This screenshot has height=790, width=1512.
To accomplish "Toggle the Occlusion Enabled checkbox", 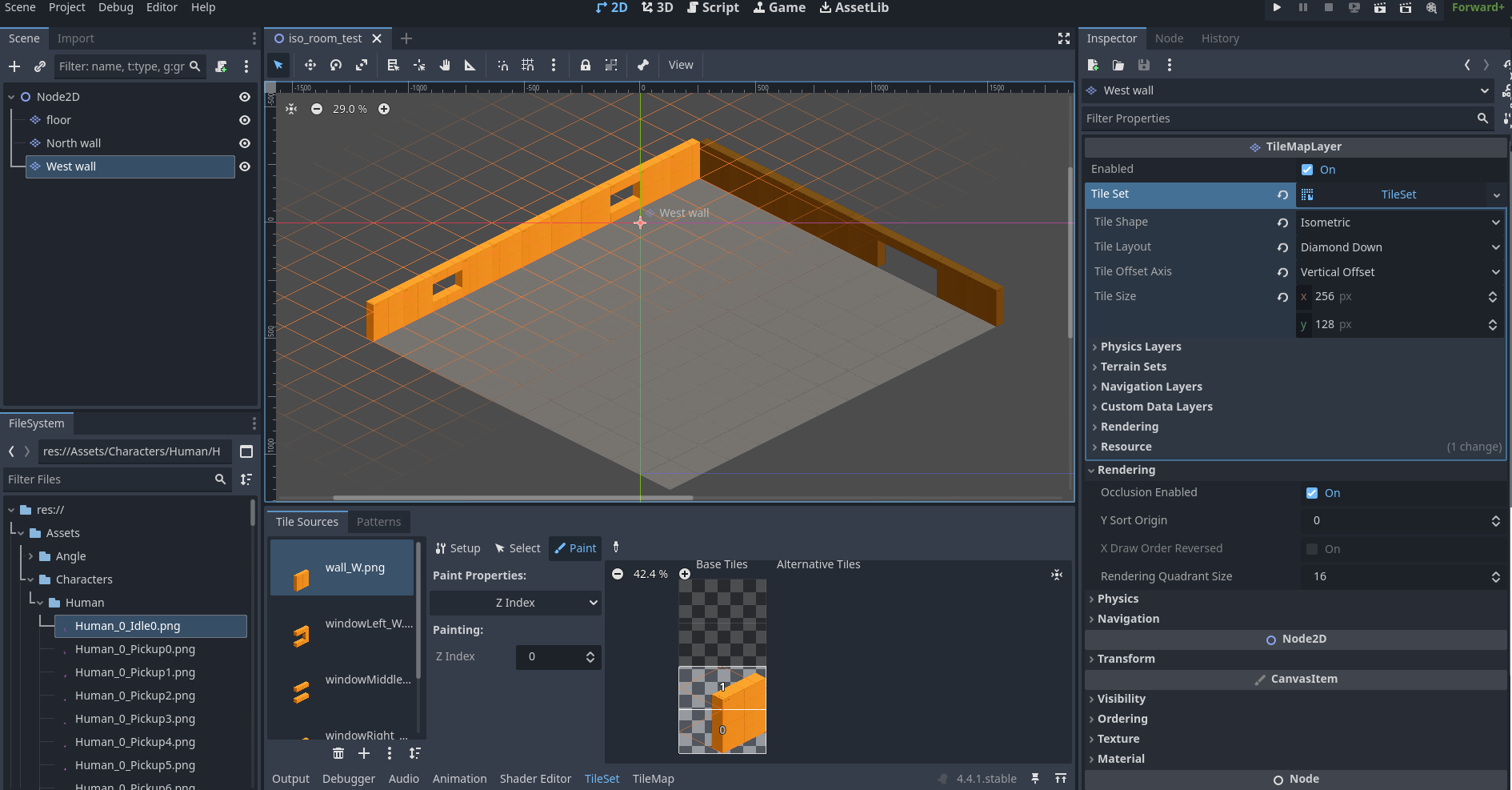I will pos(1312,493).
